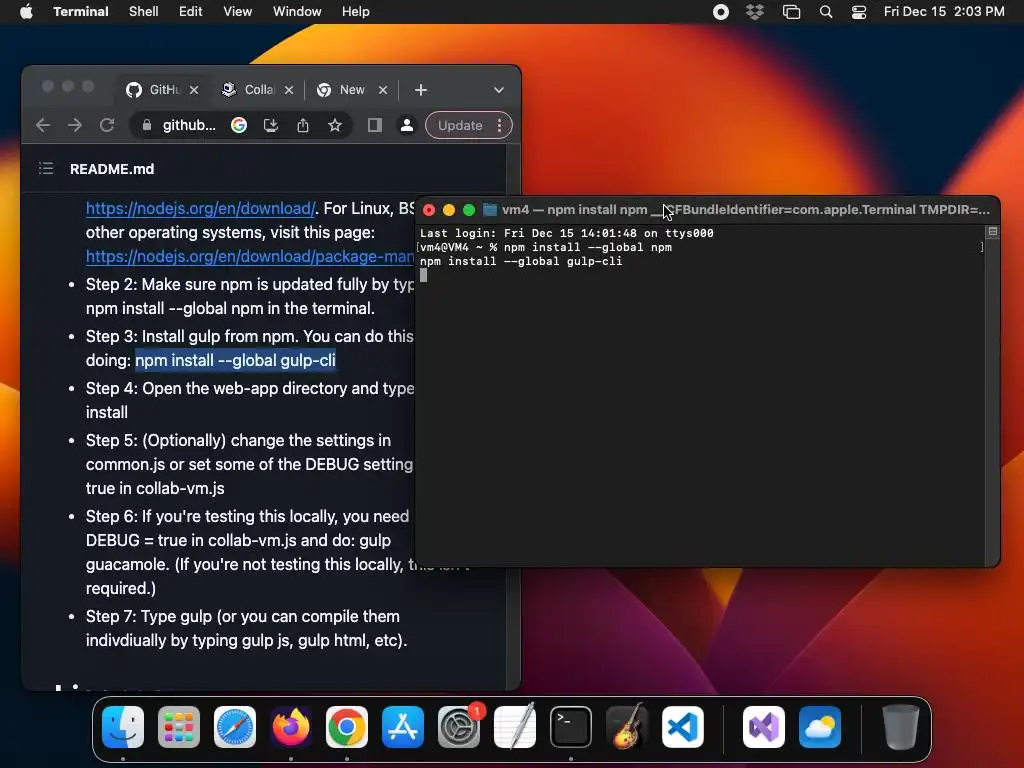Viewport: 1024px width, 768px height.
Task: Click the Google icon in address bar
Action: coord(239,125)
